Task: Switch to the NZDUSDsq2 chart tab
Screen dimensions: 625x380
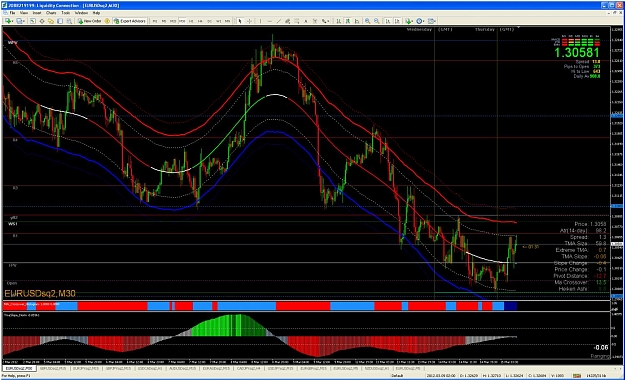Action: (x=377, y=368)
